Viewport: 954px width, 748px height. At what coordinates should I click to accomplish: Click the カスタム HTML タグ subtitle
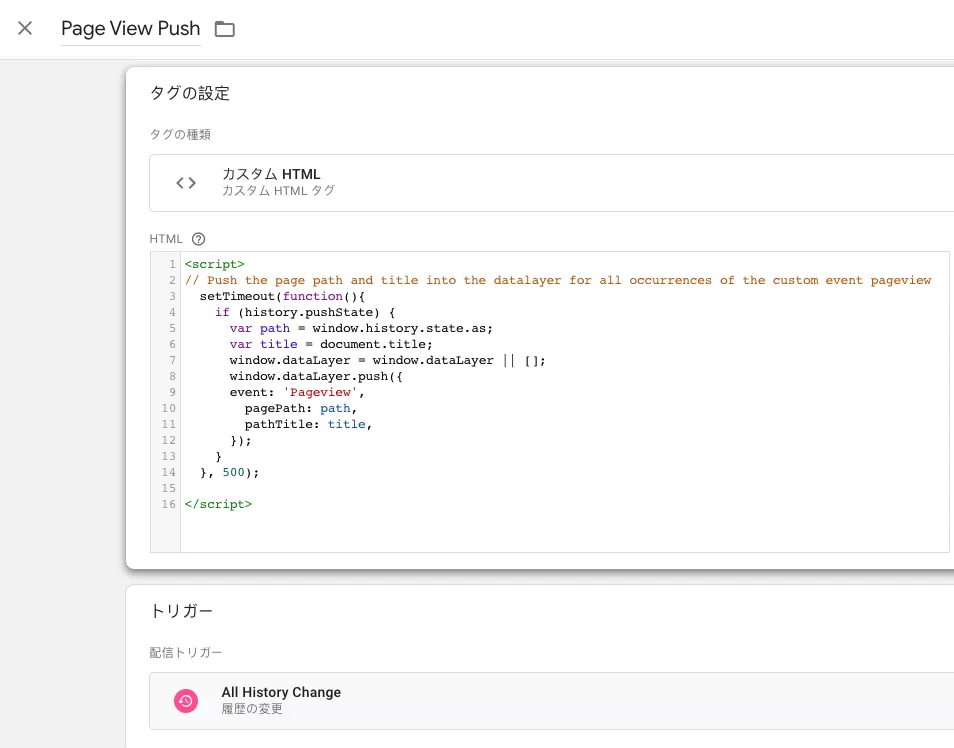pos(278,190)
